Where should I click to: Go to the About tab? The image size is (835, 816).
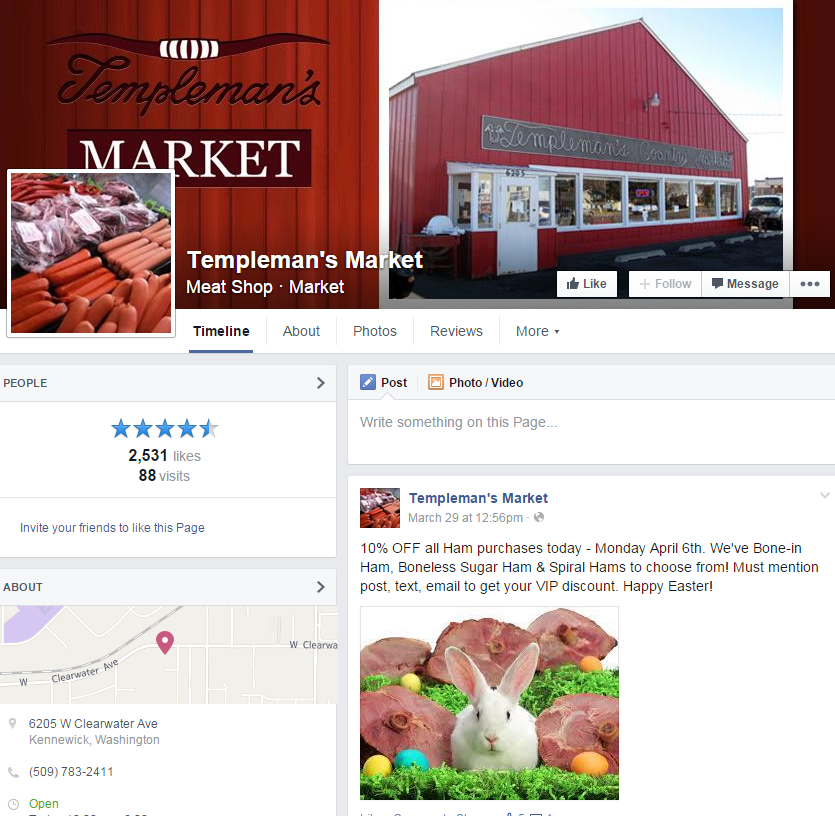tap(301, 331)
